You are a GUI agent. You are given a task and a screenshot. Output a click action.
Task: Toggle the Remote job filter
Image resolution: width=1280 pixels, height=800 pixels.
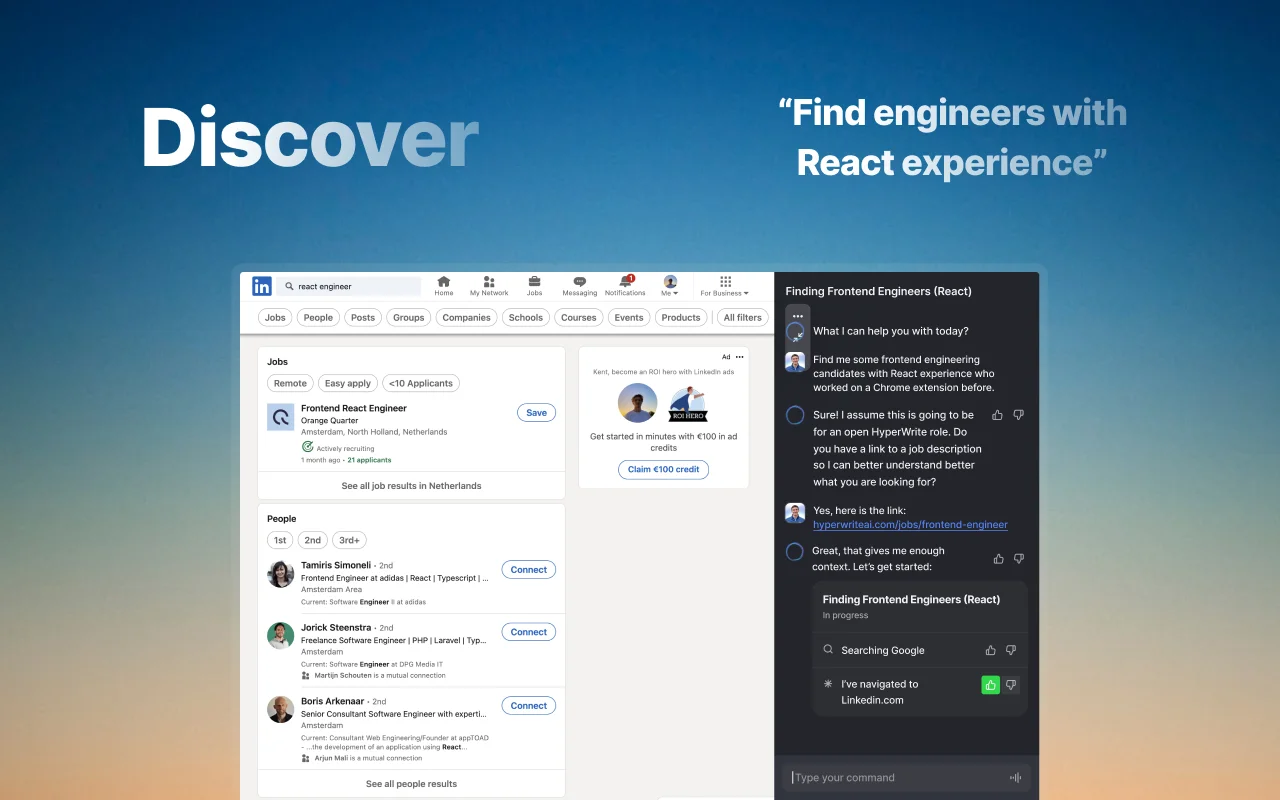pos(289,382)
